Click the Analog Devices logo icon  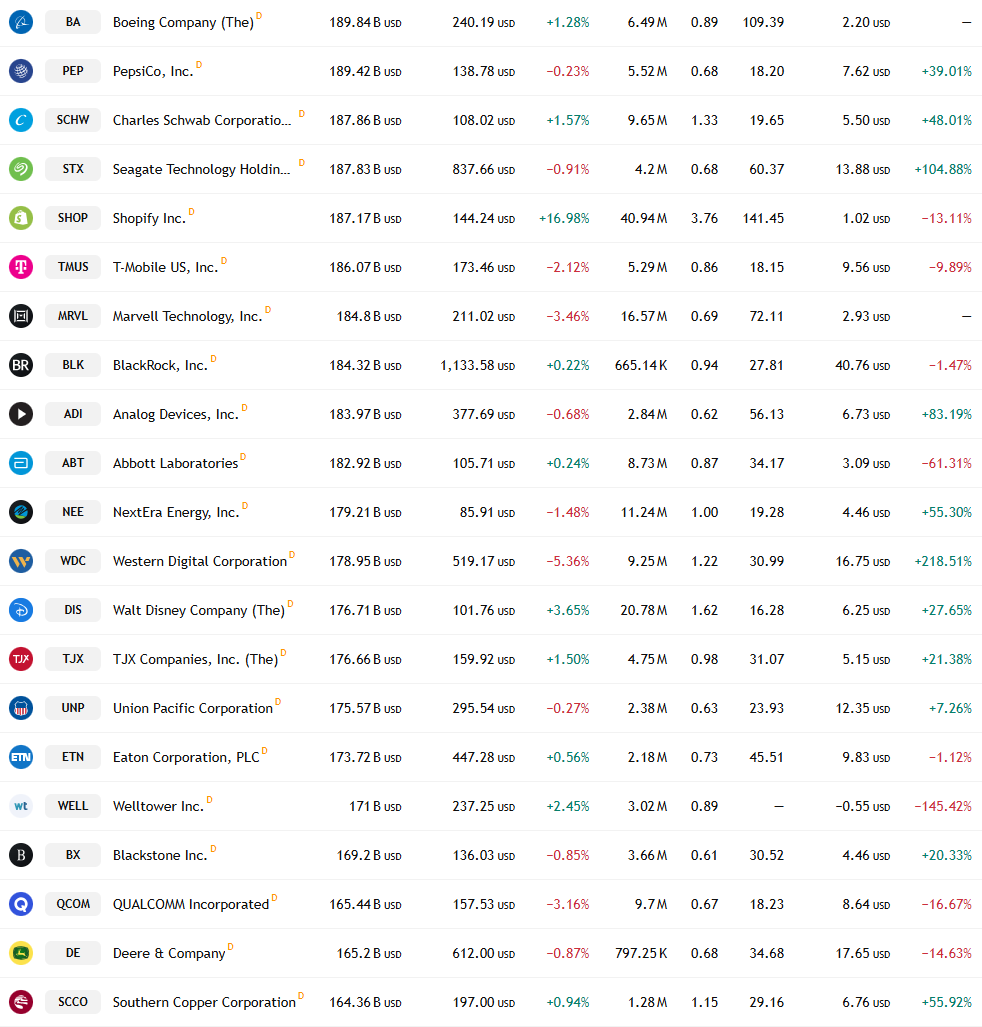pyautogui.click(x=21, y=414)
